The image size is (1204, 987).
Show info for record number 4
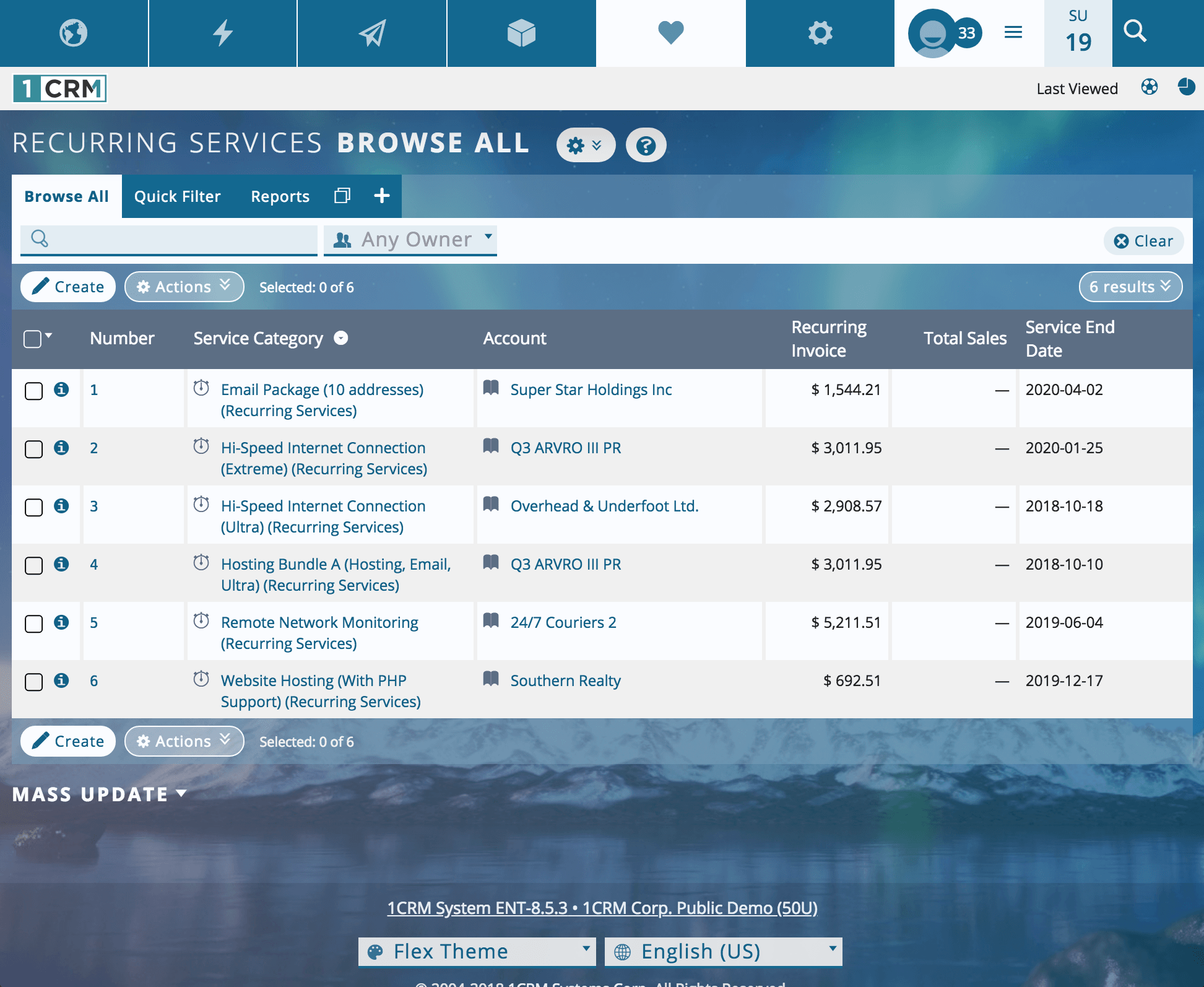click(61, 564)
